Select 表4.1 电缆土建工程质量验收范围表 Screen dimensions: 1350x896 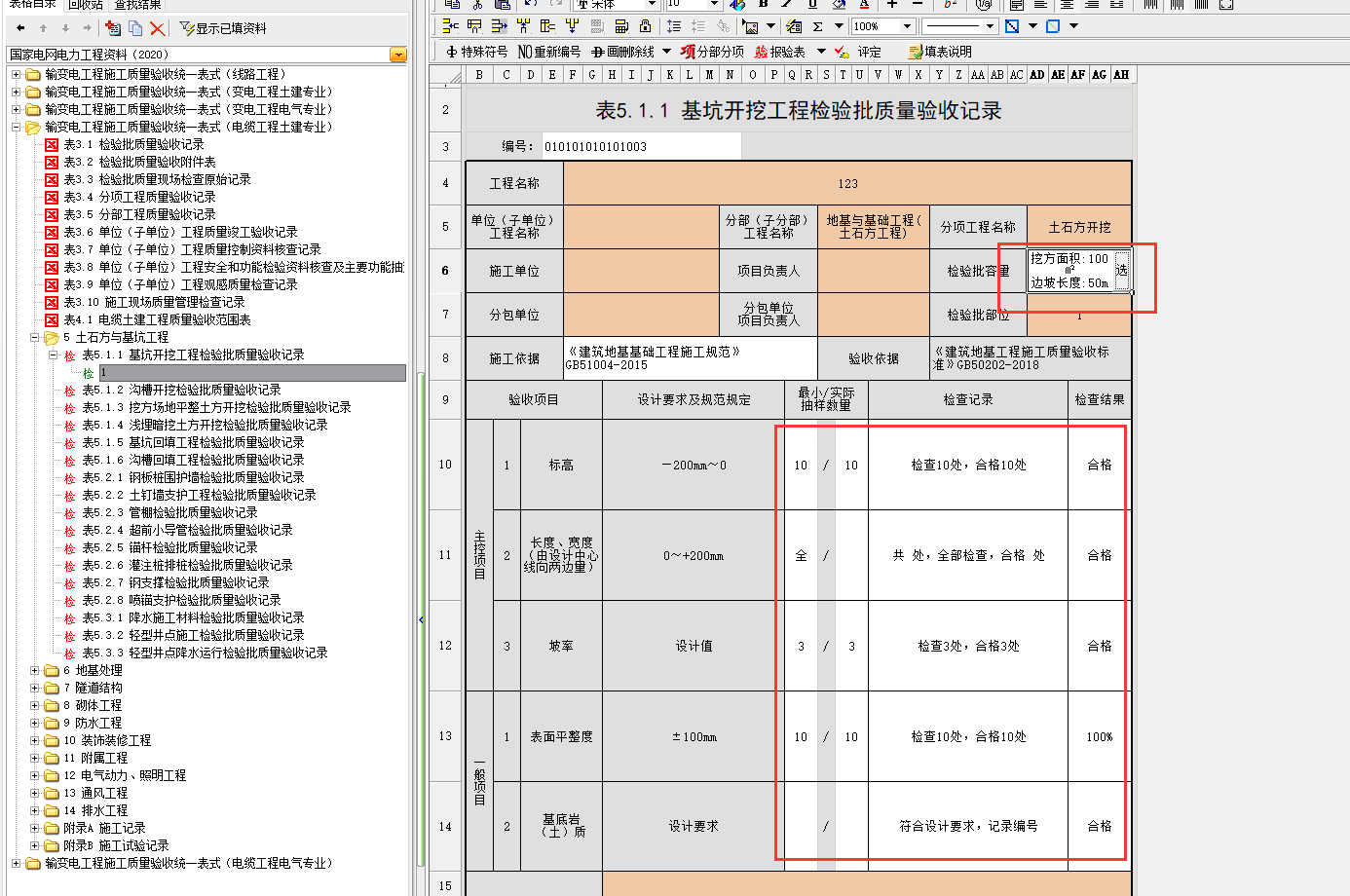(157, 319)
